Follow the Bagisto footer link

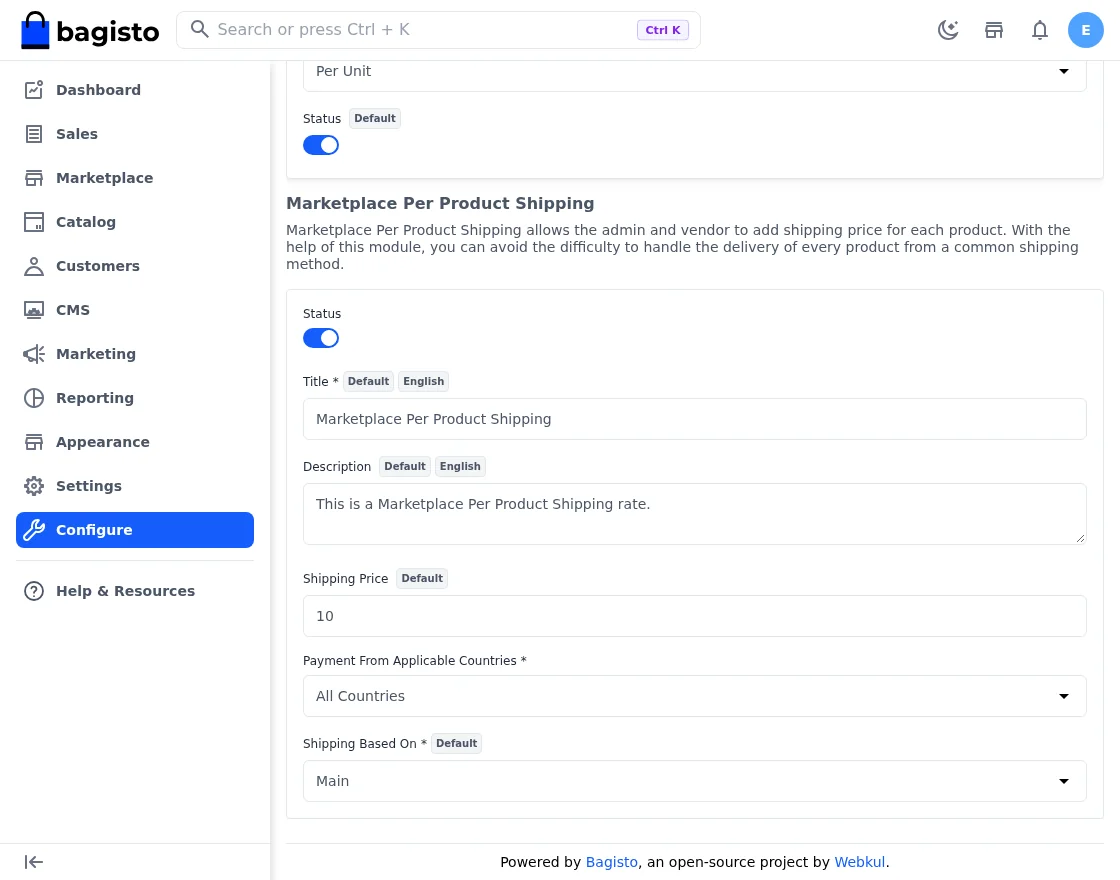click(611, 862)
